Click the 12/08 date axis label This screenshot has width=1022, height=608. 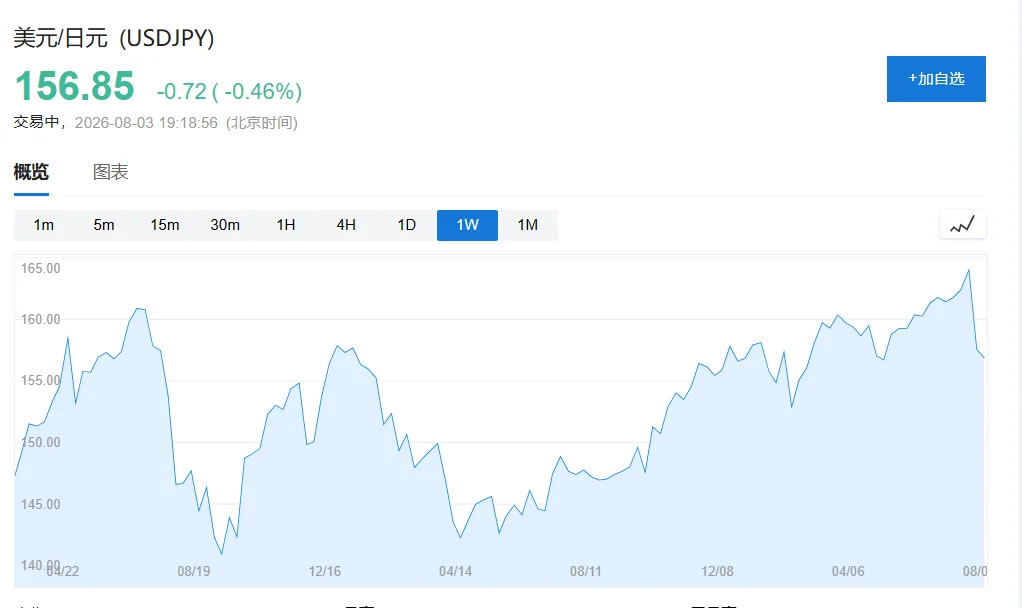717,572
